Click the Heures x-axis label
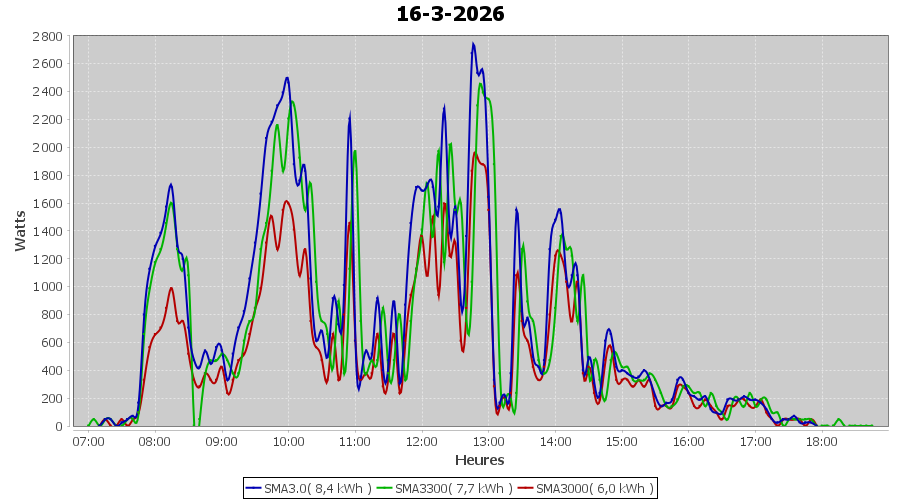The image size is (900, 500). pyautogui.click(x=480, y=460)
